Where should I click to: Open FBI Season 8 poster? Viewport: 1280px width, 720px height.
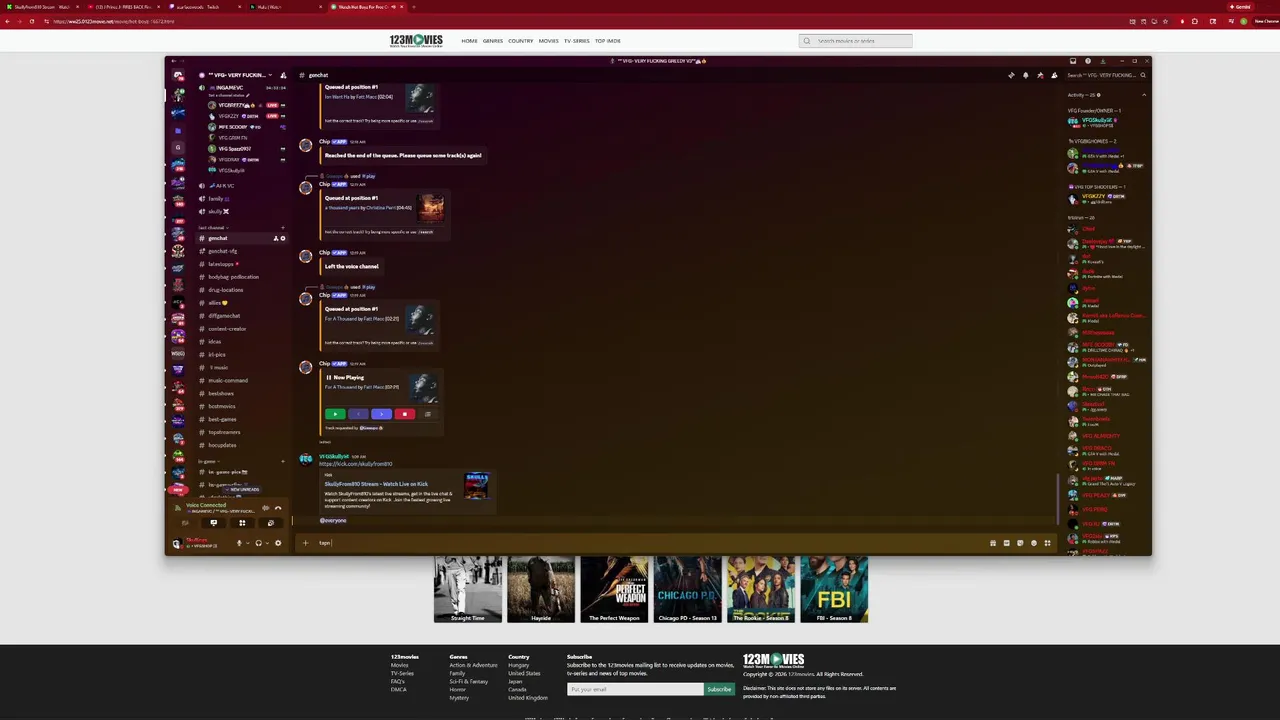click(x=834, y=590)
